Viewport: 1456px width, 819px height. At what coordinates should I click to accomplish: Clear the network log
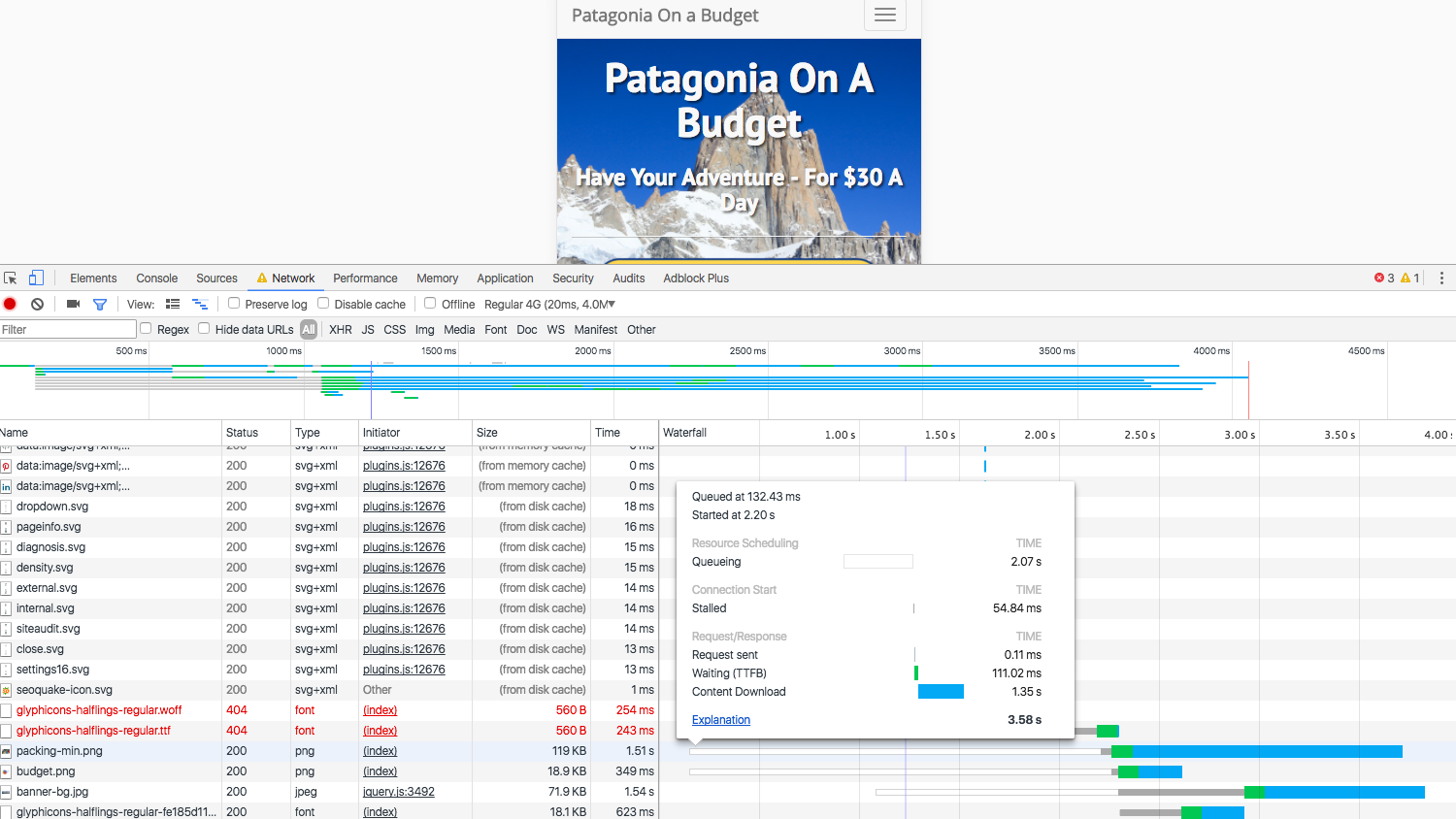click(37, 304)
